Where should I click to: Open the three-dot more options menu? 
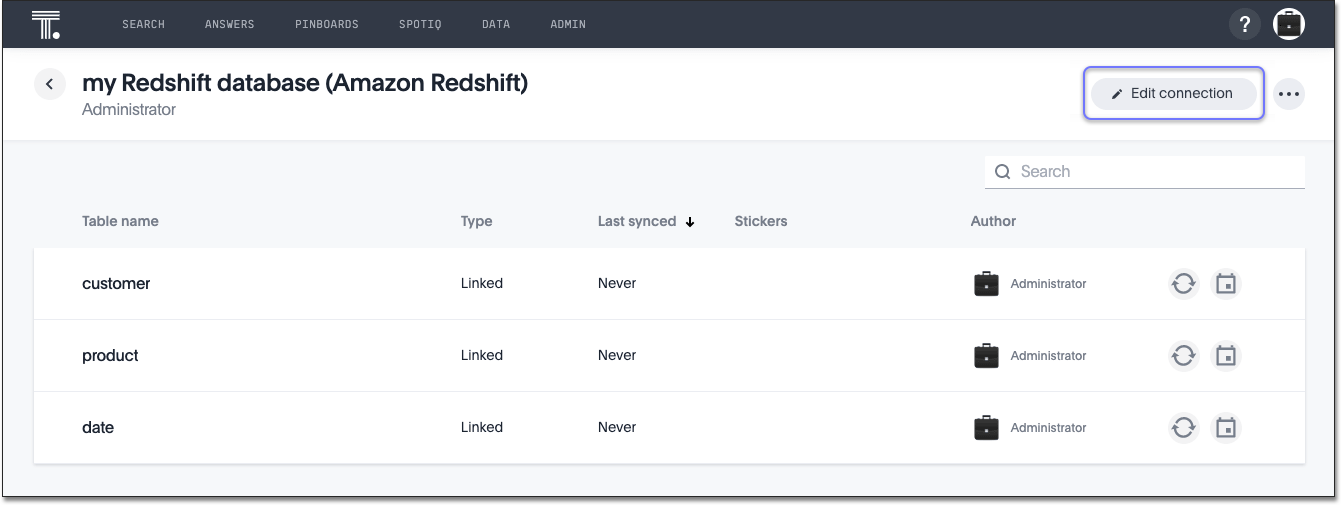click(1289, 94)
